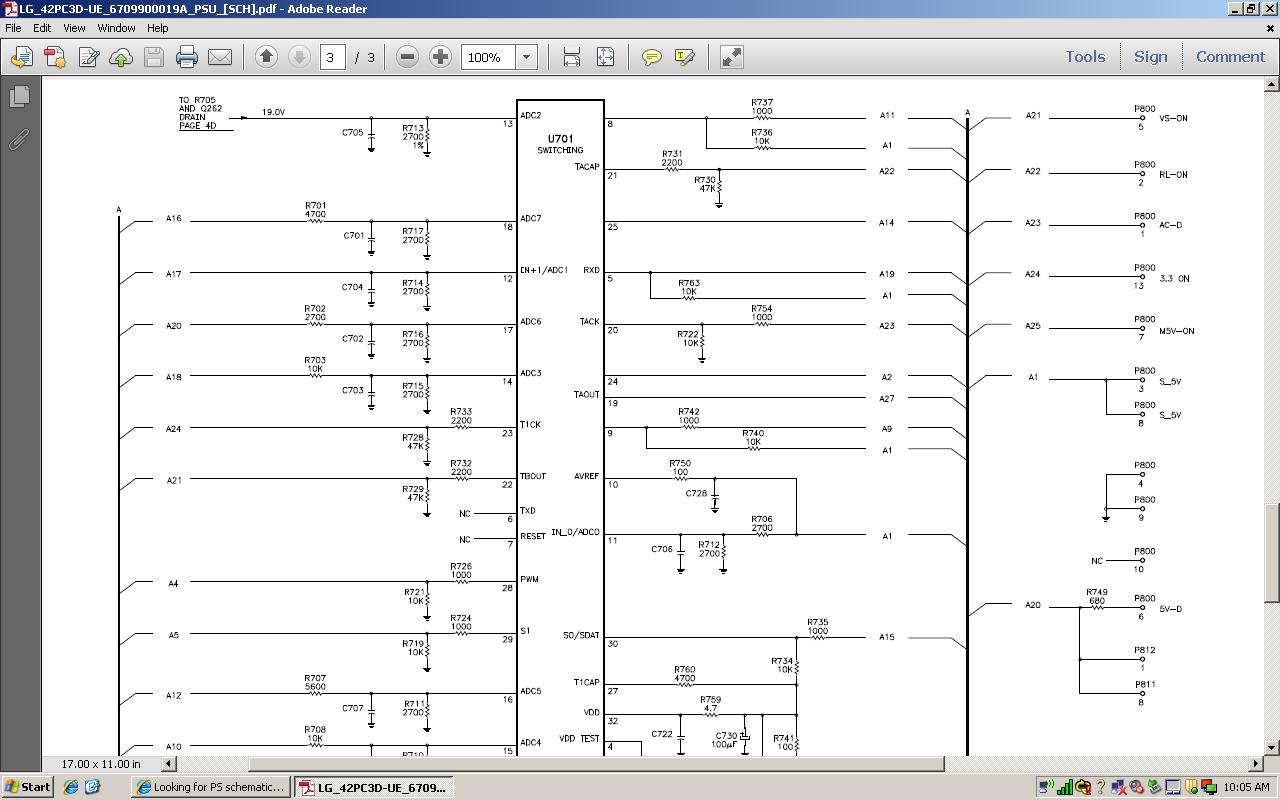Click the edit/sign document pencil icon
1280x800 pixels.
click(88, 57)
